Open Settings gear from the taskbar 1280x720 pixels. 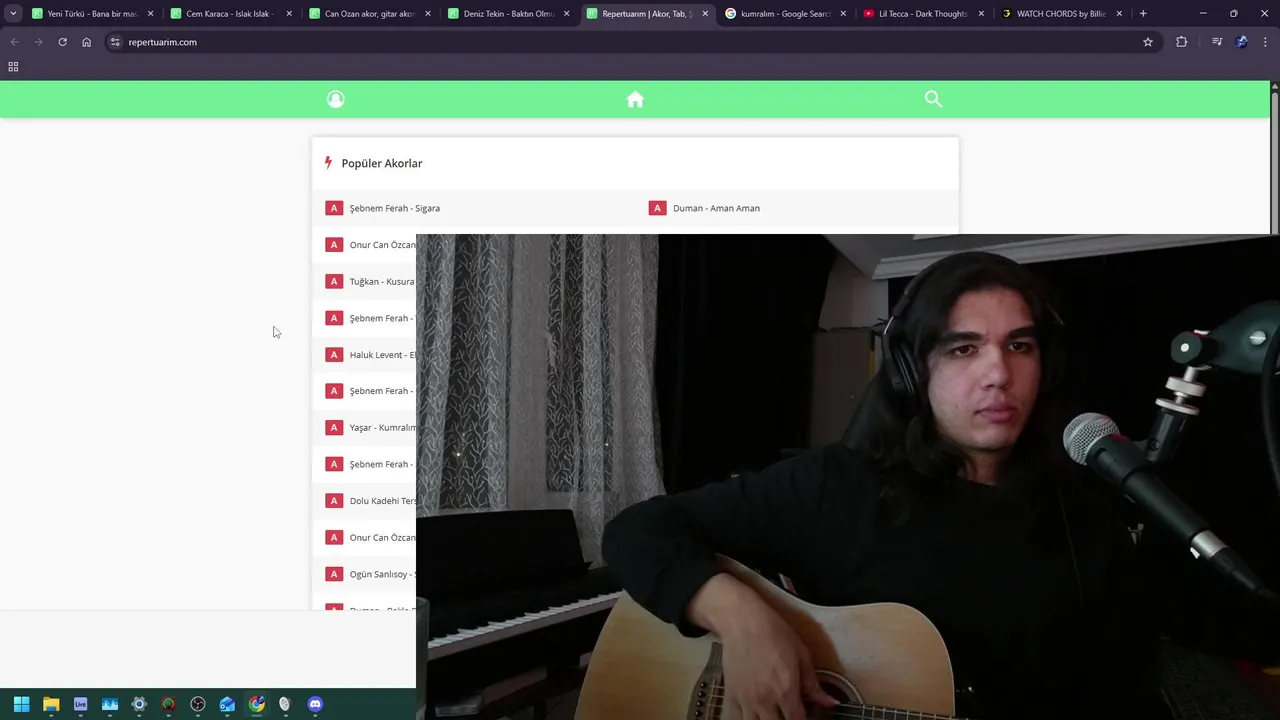139,704
